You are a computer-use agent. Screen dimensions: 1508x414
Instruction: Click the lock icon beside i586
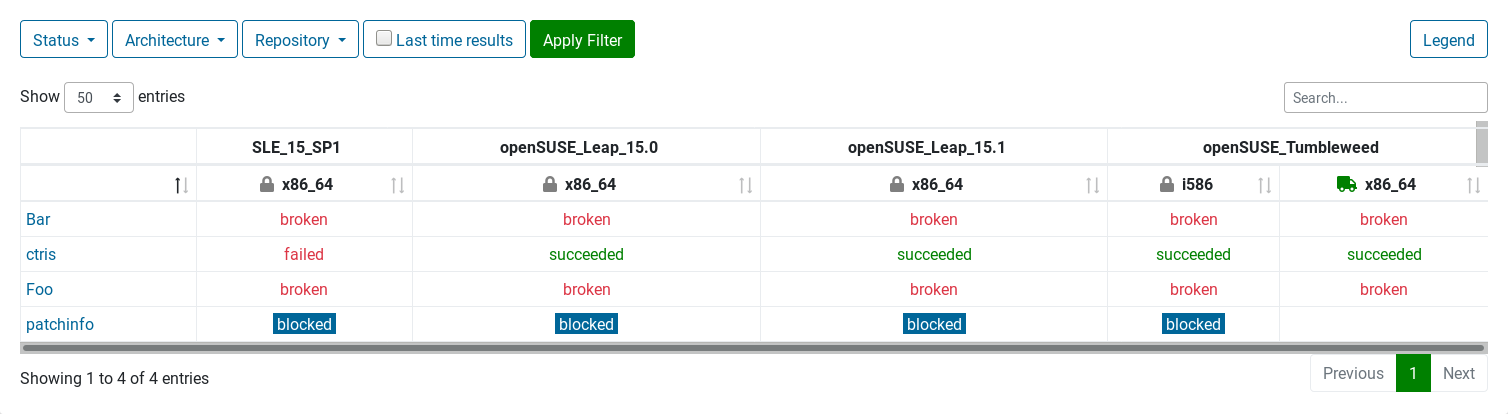1166,184
